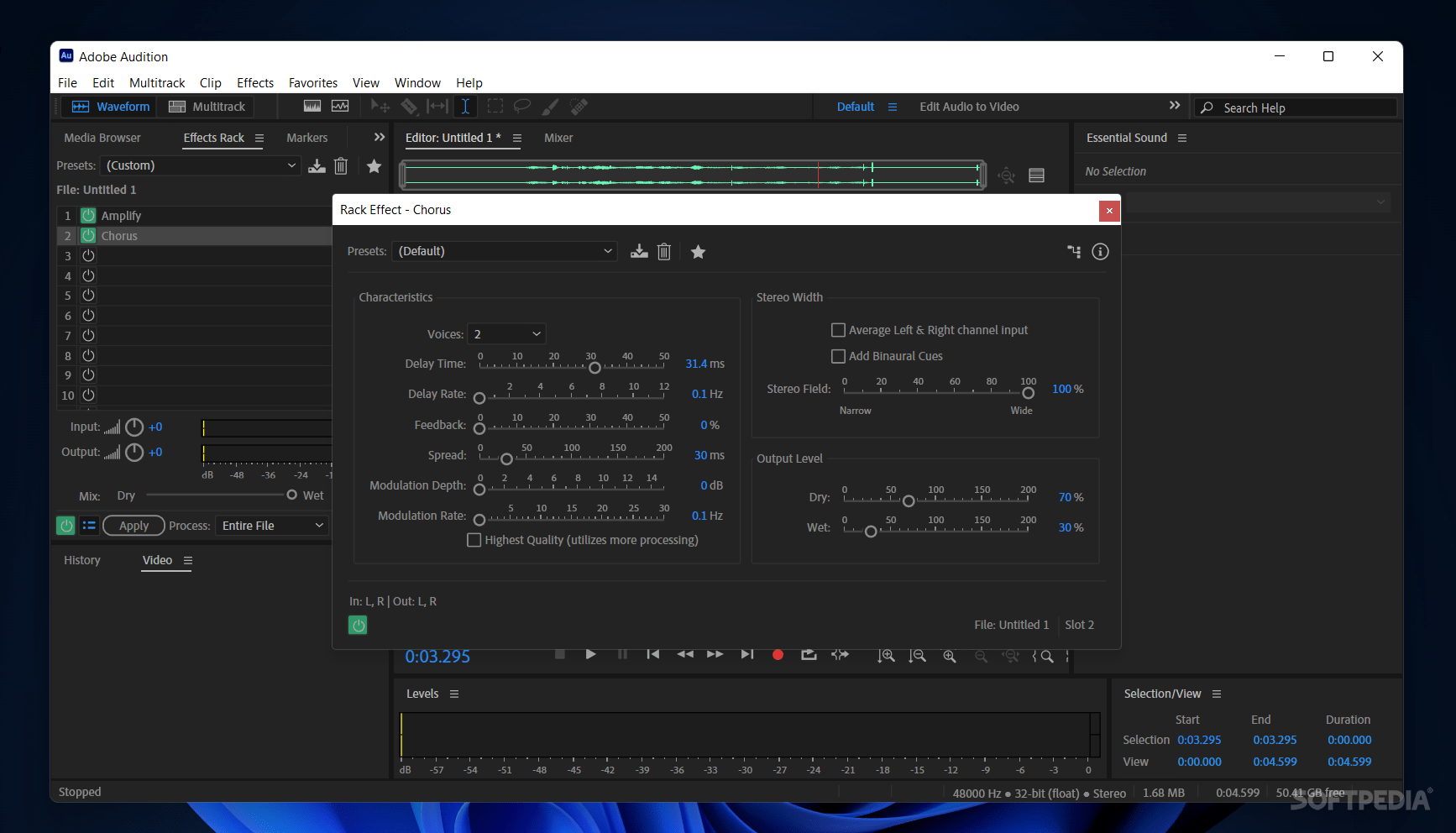Open the Voices dropdown

click(x=506, y=334)
